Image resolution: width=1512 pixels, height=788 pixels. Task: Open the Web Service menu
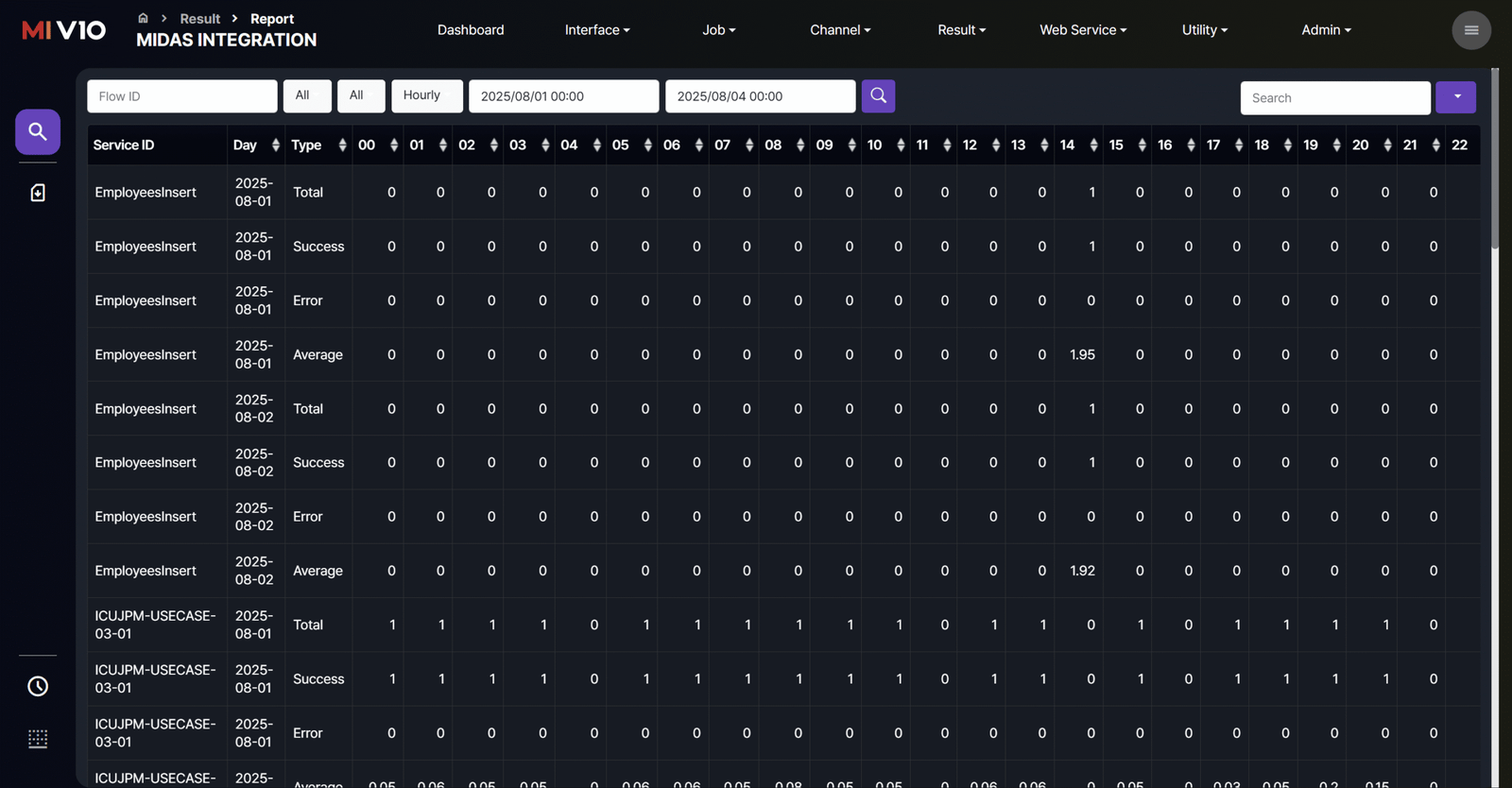click(x=1082, y=30)
